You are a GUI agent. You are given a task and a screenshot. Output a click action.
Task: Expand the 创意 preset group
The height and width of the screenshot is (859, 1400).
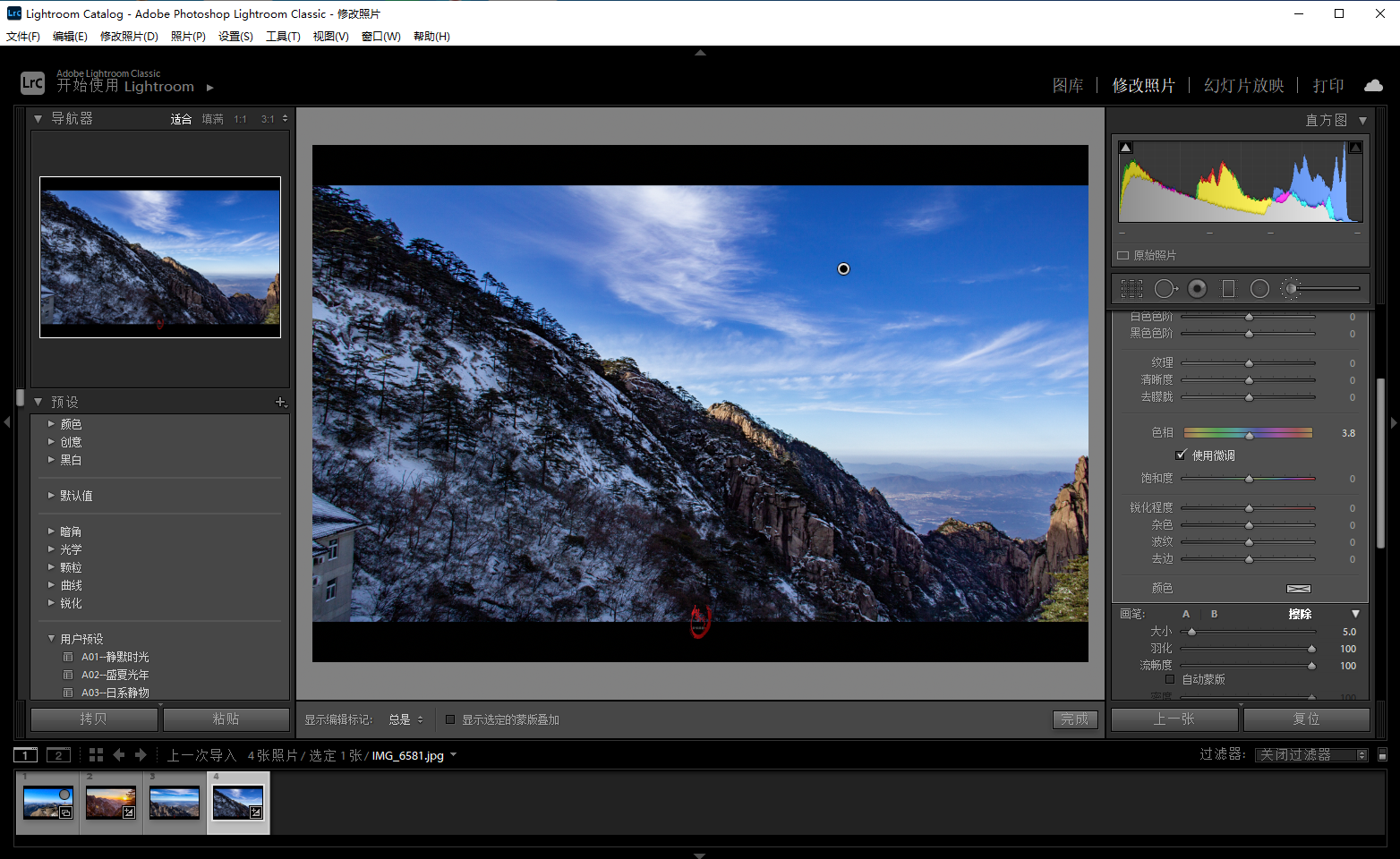point(51,442)
